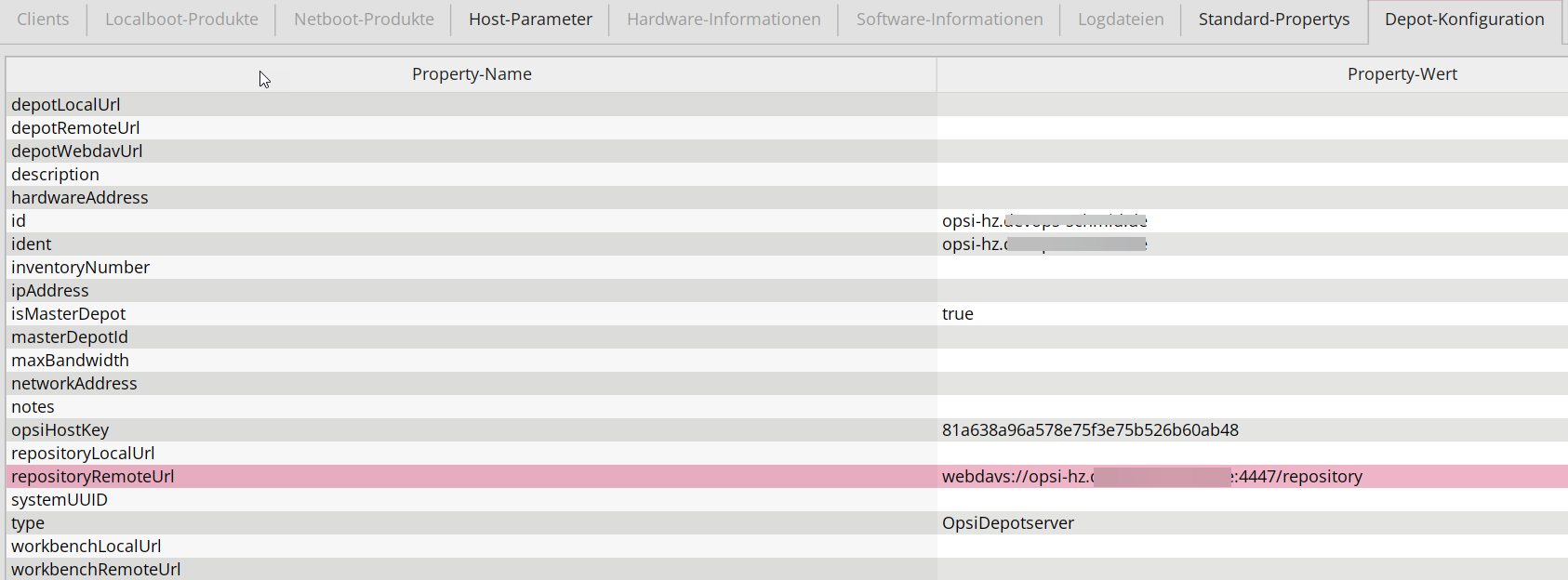Sort by the Property-Name column header
The width and height of the screenshot is (1568, 580).
click(472, 74)
